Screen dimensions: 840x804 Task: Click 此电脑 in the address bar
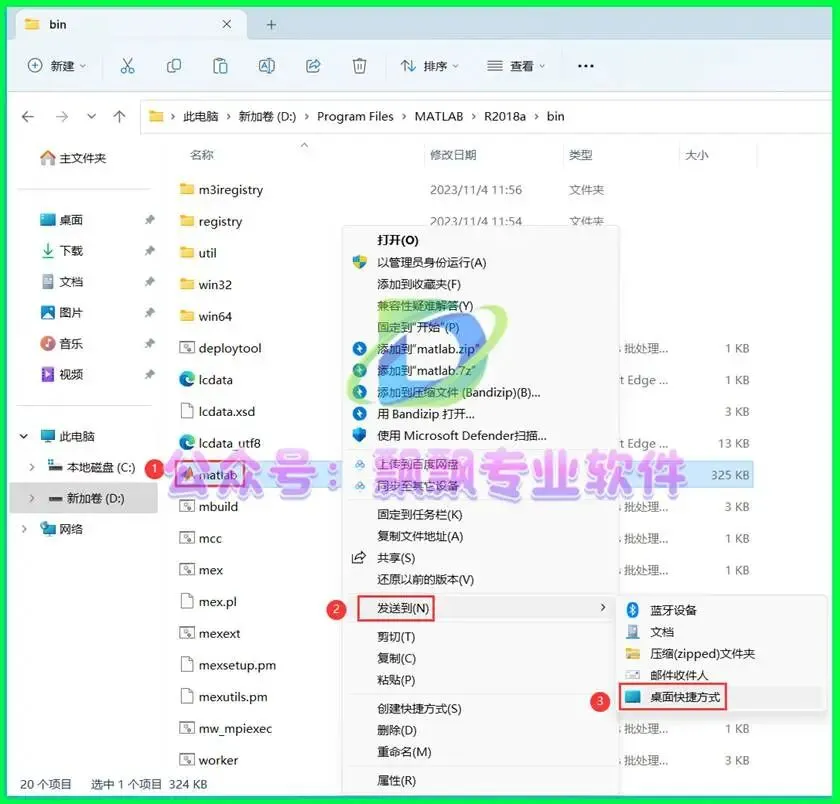[201, 116]
